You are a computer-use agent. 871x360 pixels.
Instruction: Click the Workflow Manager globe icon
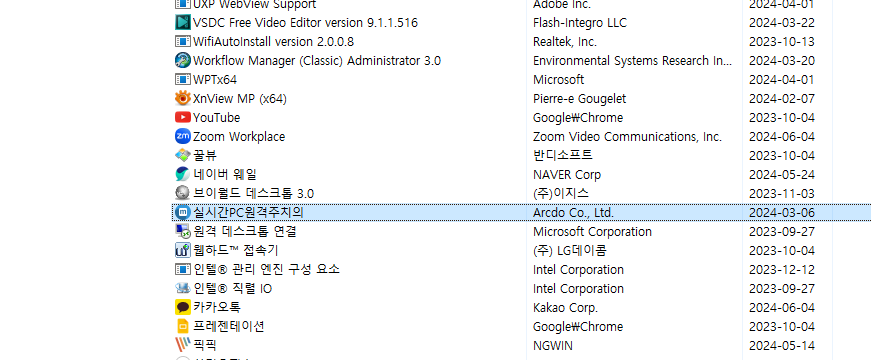182,61
